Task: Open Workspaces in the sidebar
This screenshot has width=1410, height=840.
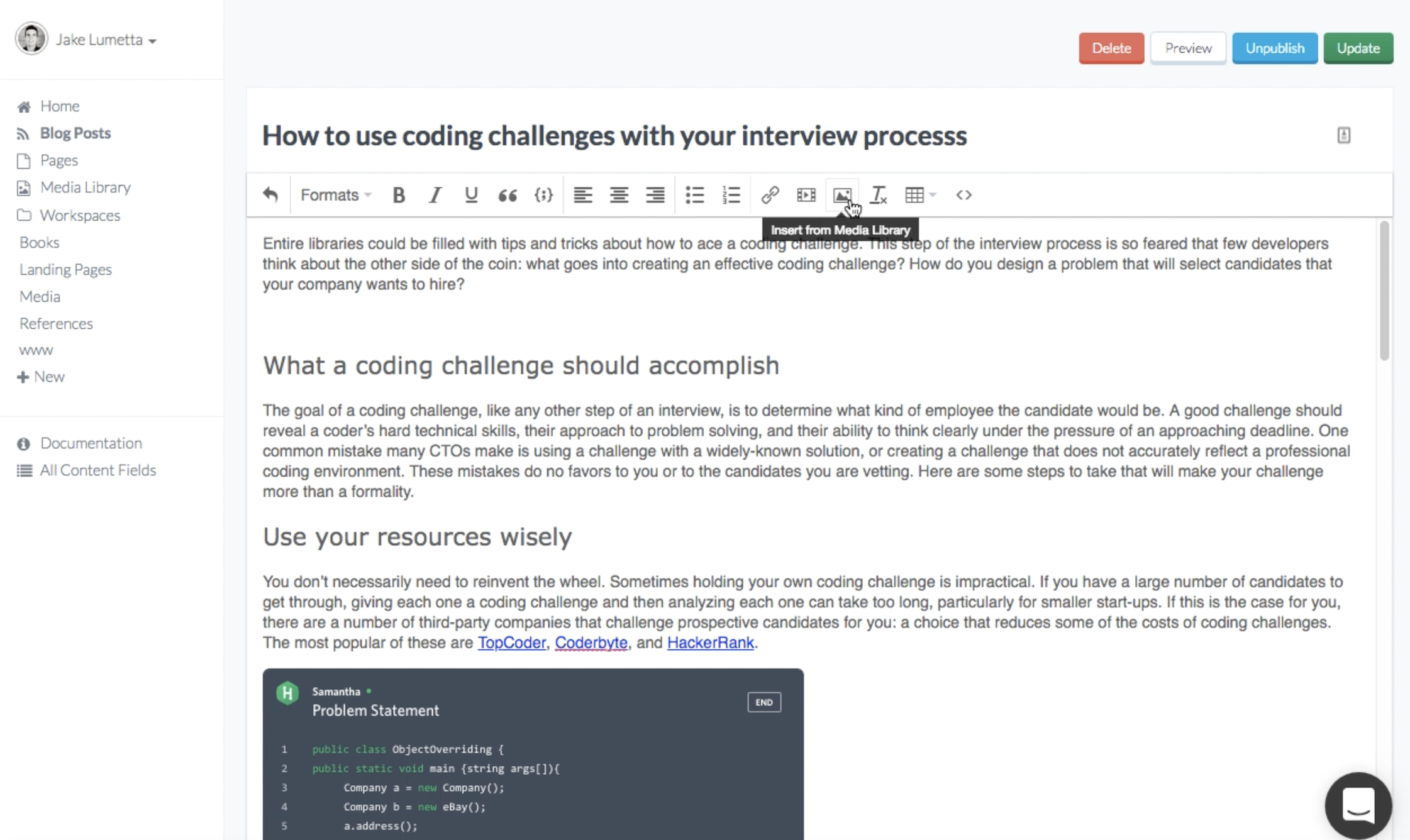Action: tap(80, 215)
